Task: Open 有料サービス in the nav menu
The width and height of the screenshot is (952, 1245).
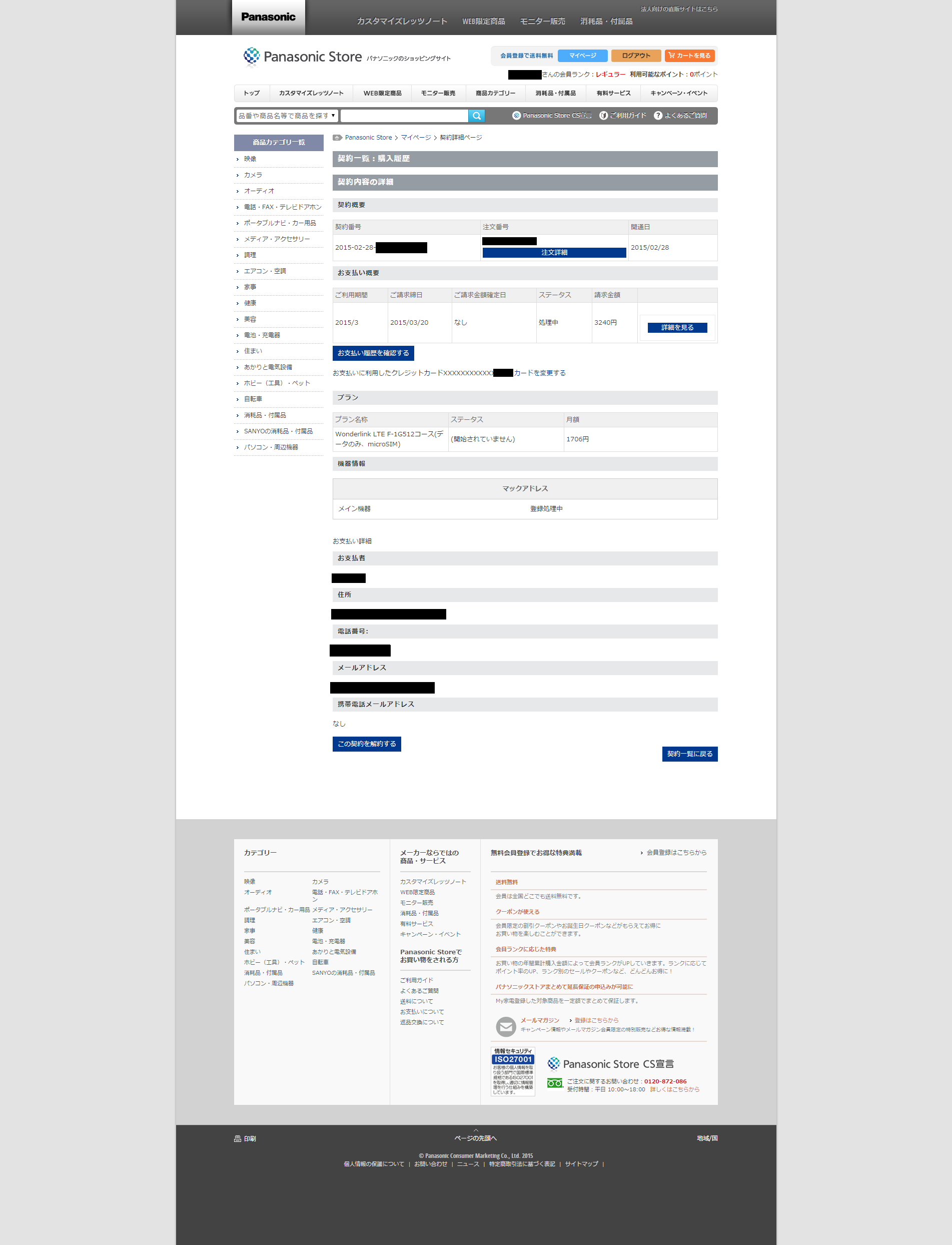Action: pos(613,93)
